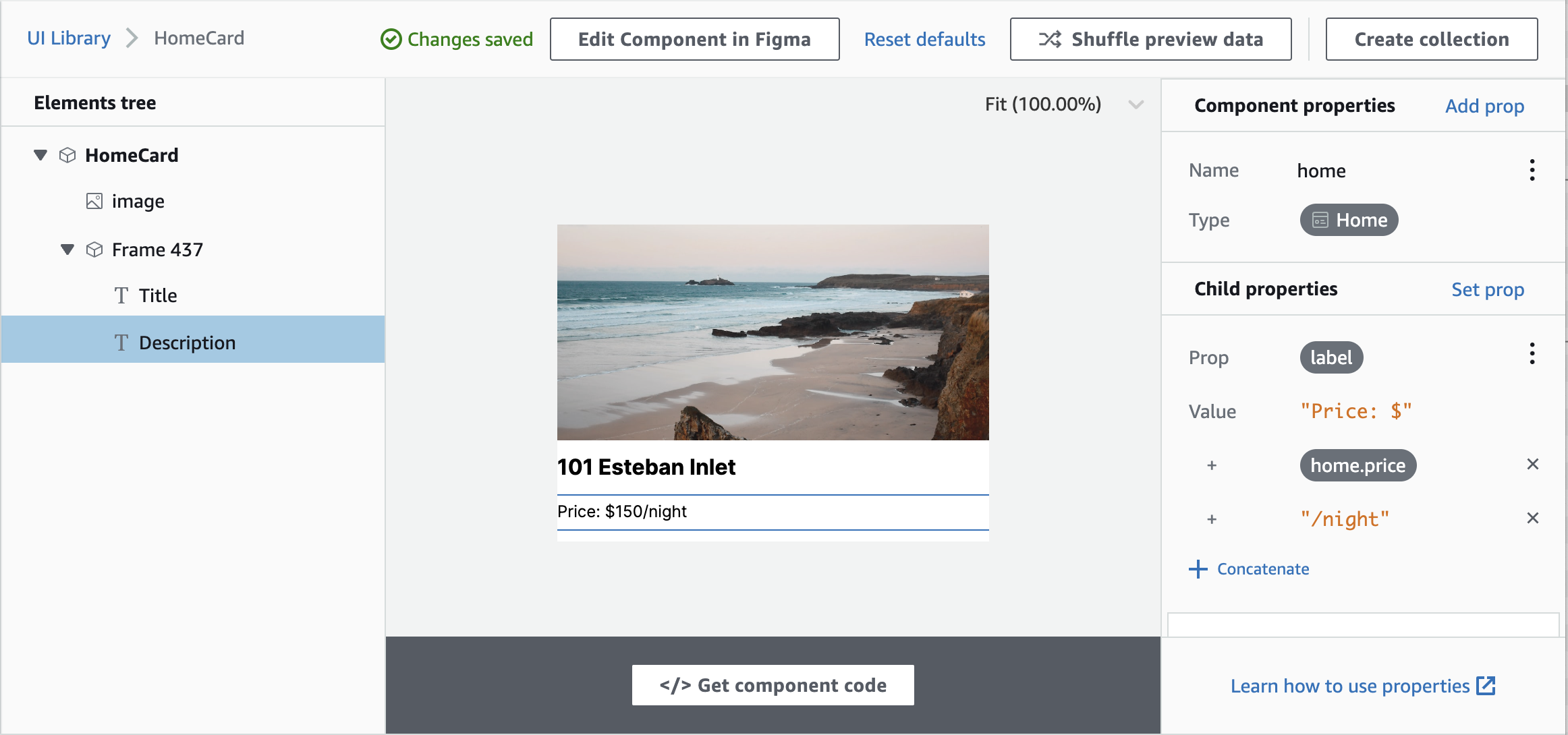The image size is (1568, 735).
Task: Select the Title text element
Action: [x=158, y=295]
